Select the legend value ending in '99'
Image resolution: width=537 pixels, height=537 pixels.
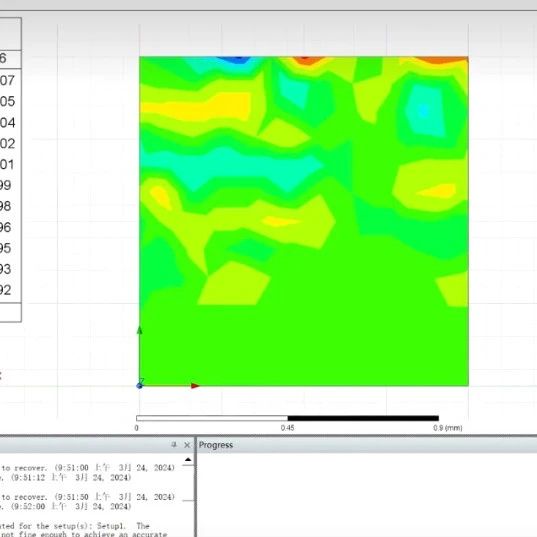6,185
